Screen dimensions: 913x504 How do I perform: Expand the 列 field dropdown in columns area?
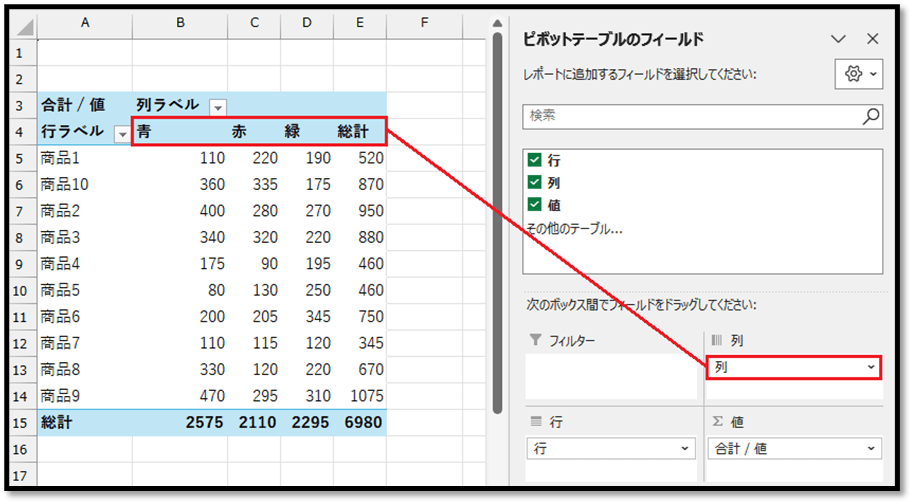tap(871, 368)
